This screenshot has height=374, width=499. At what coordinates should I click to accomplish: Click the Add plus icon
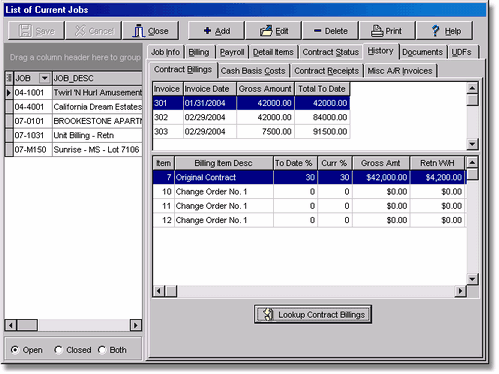(207, 31)
